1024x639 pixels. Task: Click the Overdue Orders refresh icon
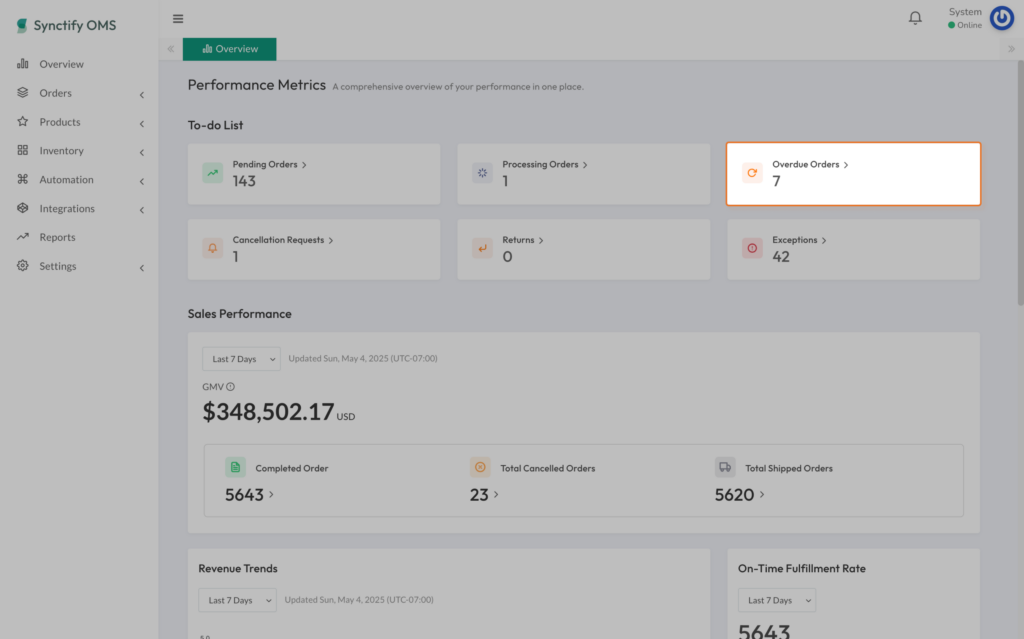752,172
